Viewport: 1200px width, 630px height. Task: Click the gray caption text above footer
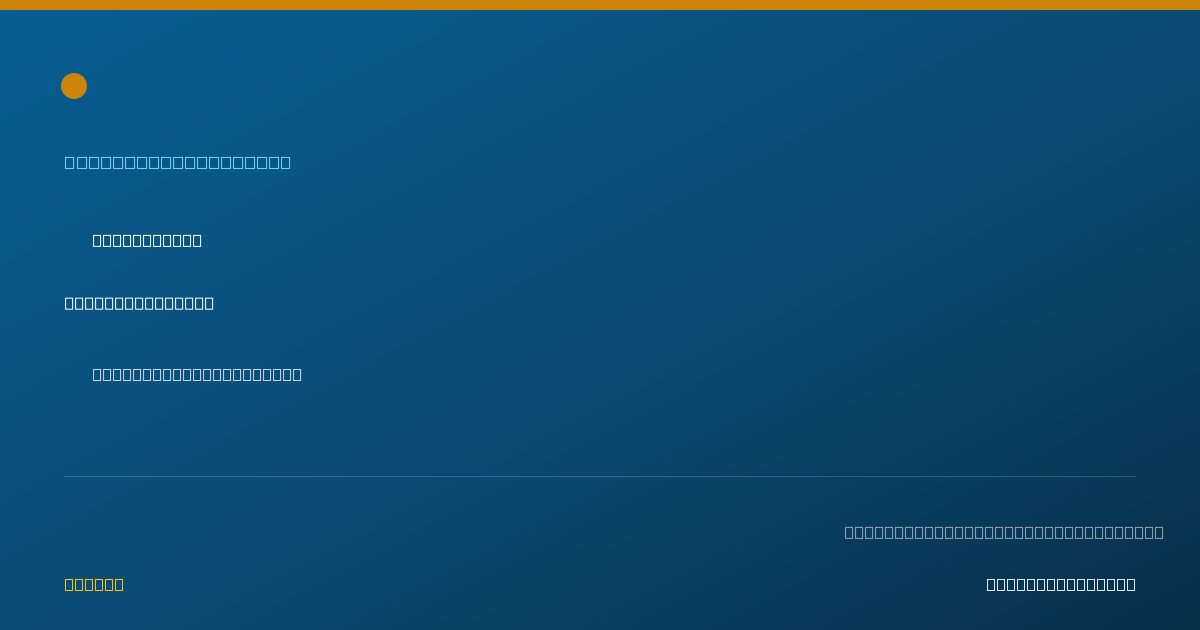tap(1004, 532)
